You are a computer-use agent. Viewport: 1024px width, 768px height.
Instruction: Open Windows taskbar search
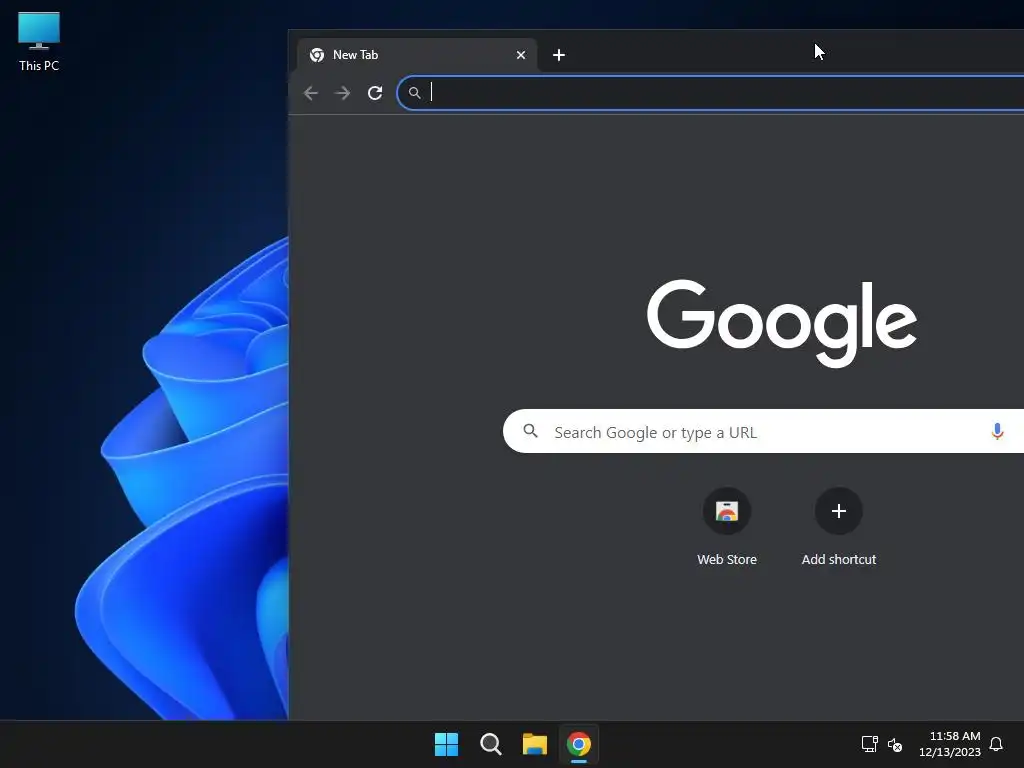point(490,744)
